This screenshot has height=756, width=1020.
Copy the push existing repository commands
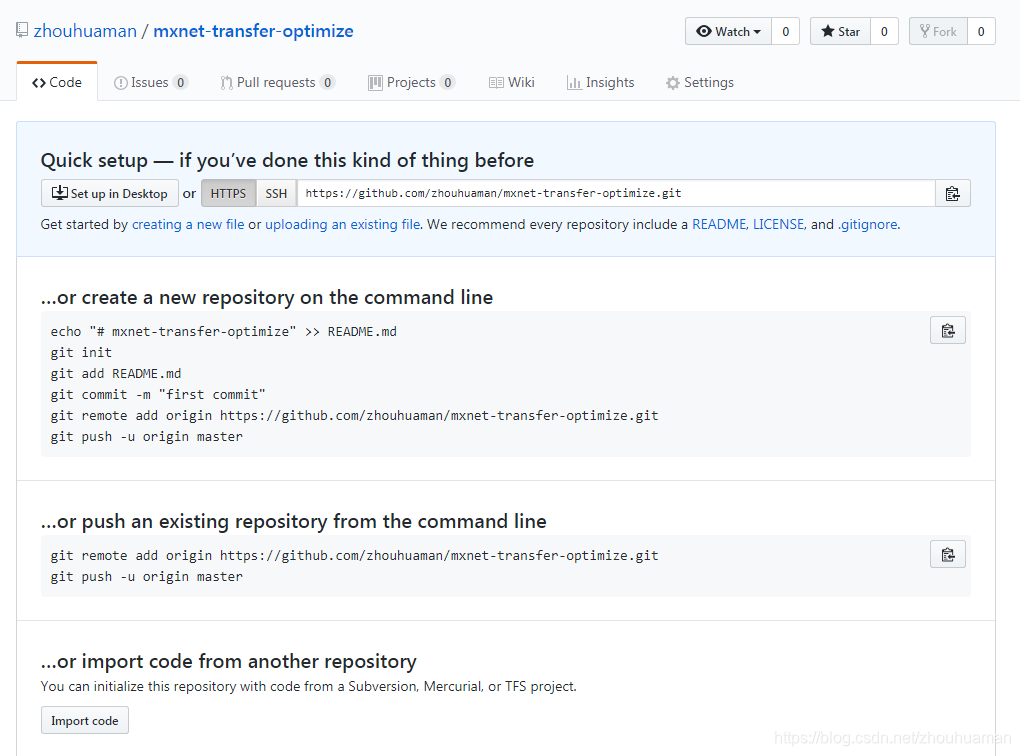948,554
